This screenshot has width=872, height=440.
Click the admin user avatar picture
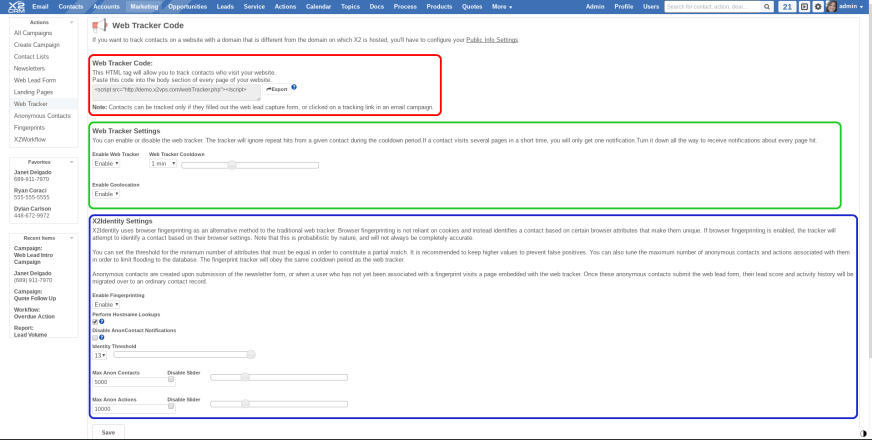pos(831,7)
